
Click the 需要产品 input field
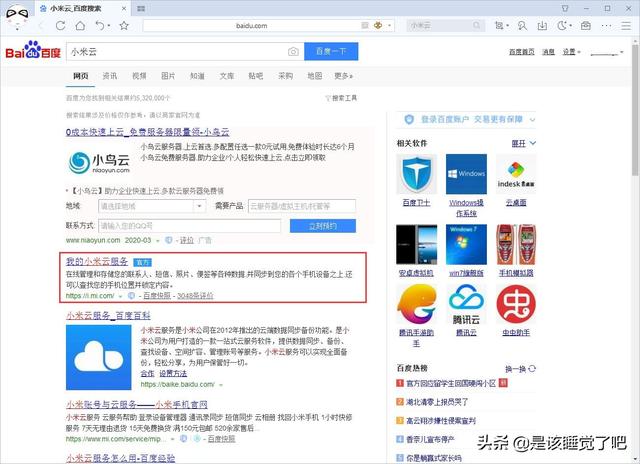pyautogui.click(x=302, y=206)
